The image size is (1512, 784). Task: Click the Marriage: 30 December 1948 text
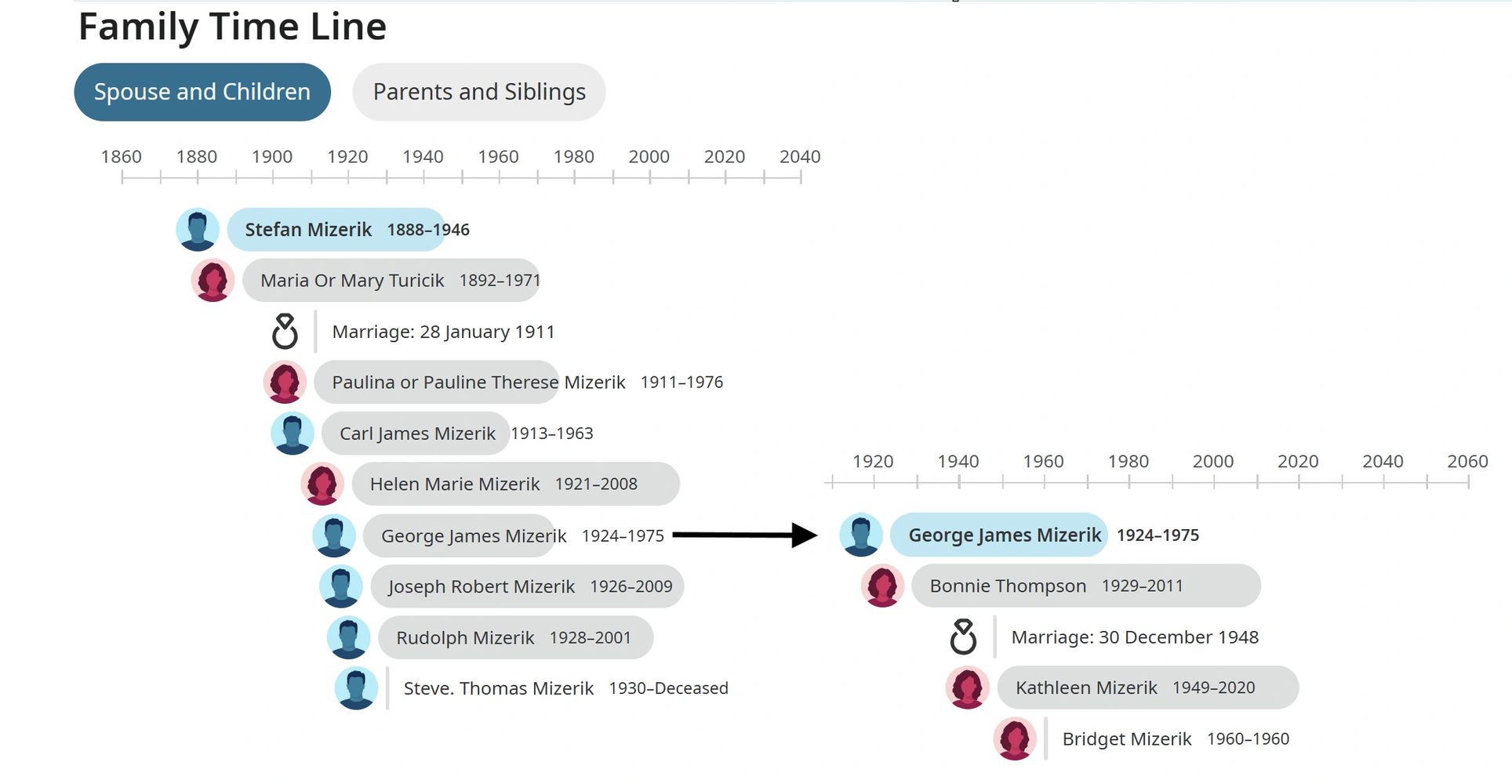point(1134,637)
